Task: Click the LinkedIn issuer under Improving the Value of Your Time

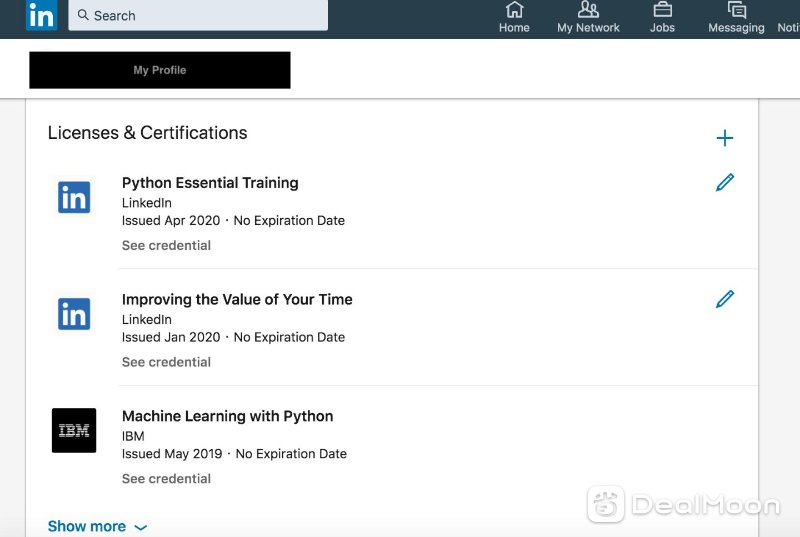Action: pos(146,320)
